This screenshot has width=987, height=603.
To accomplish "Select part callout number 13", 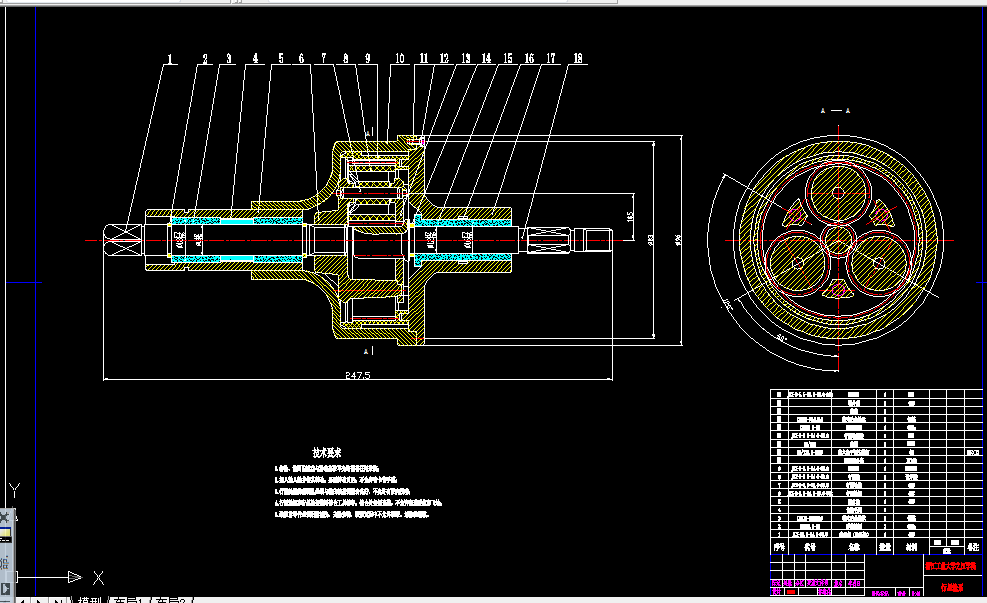I will click(466, 59).
